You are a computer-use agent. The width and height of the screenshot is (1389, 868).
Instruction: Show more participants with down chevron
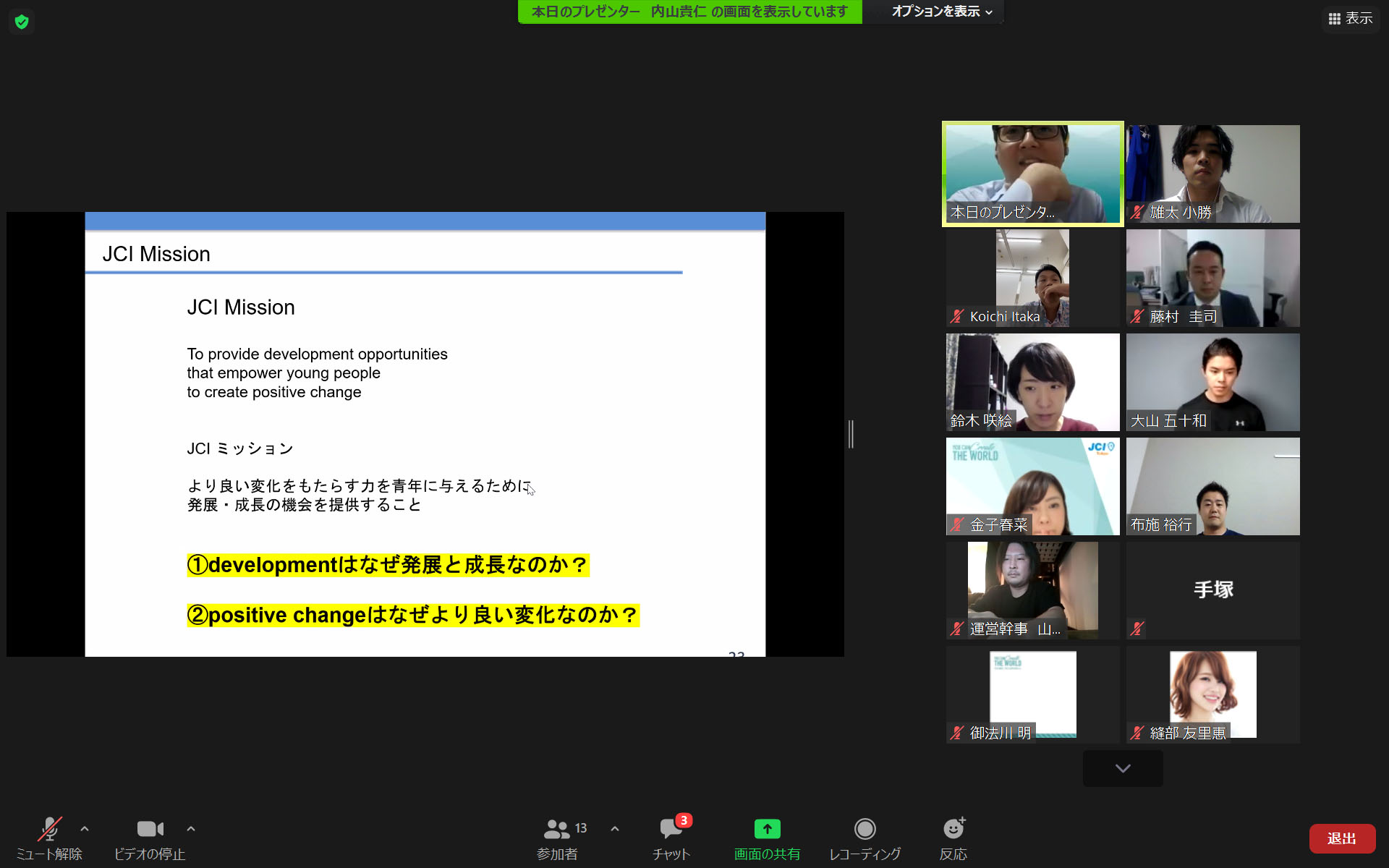[1123, 768]
